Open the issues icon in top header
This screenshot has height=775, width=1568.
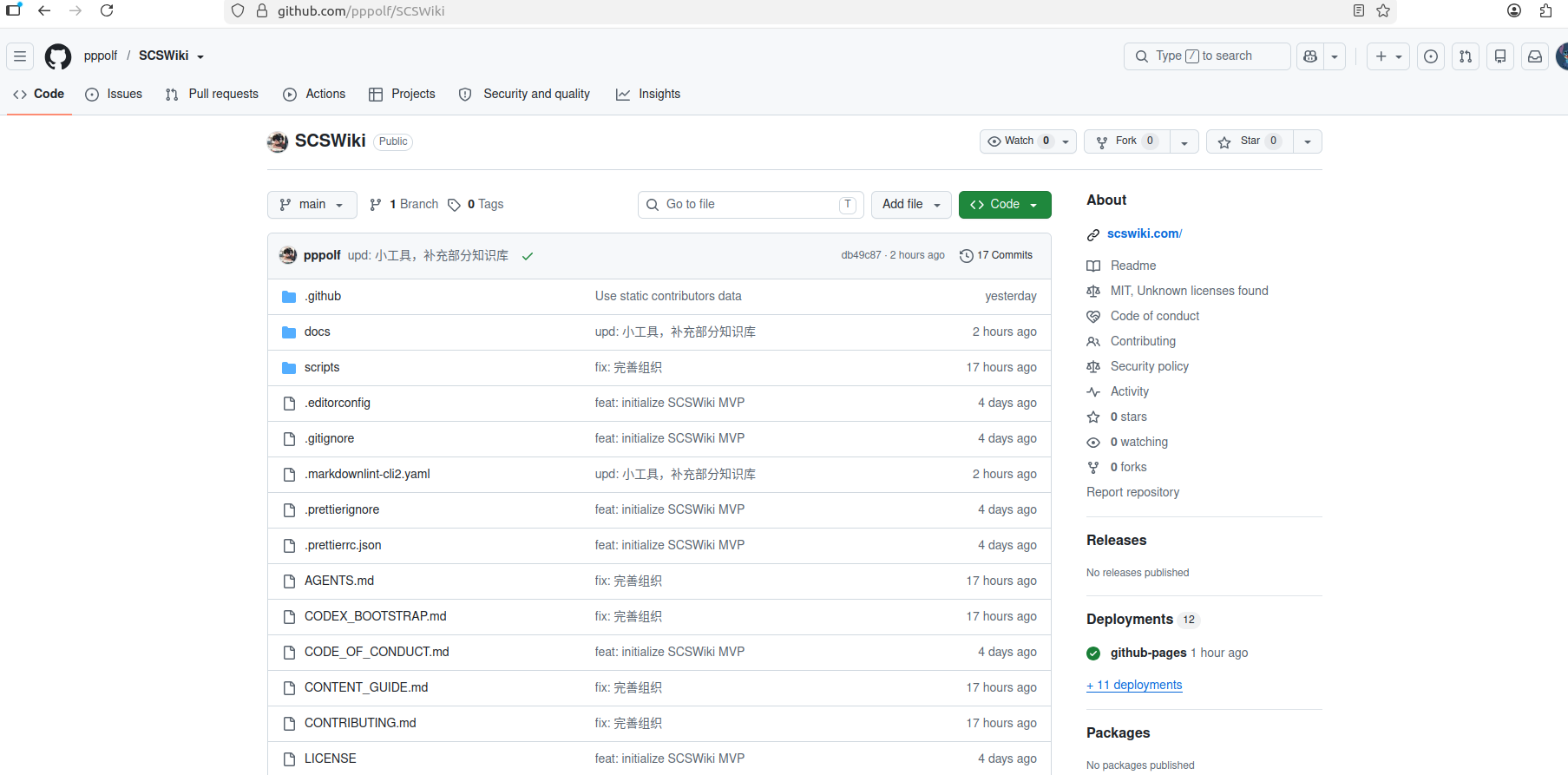(x=1431, y=56)
